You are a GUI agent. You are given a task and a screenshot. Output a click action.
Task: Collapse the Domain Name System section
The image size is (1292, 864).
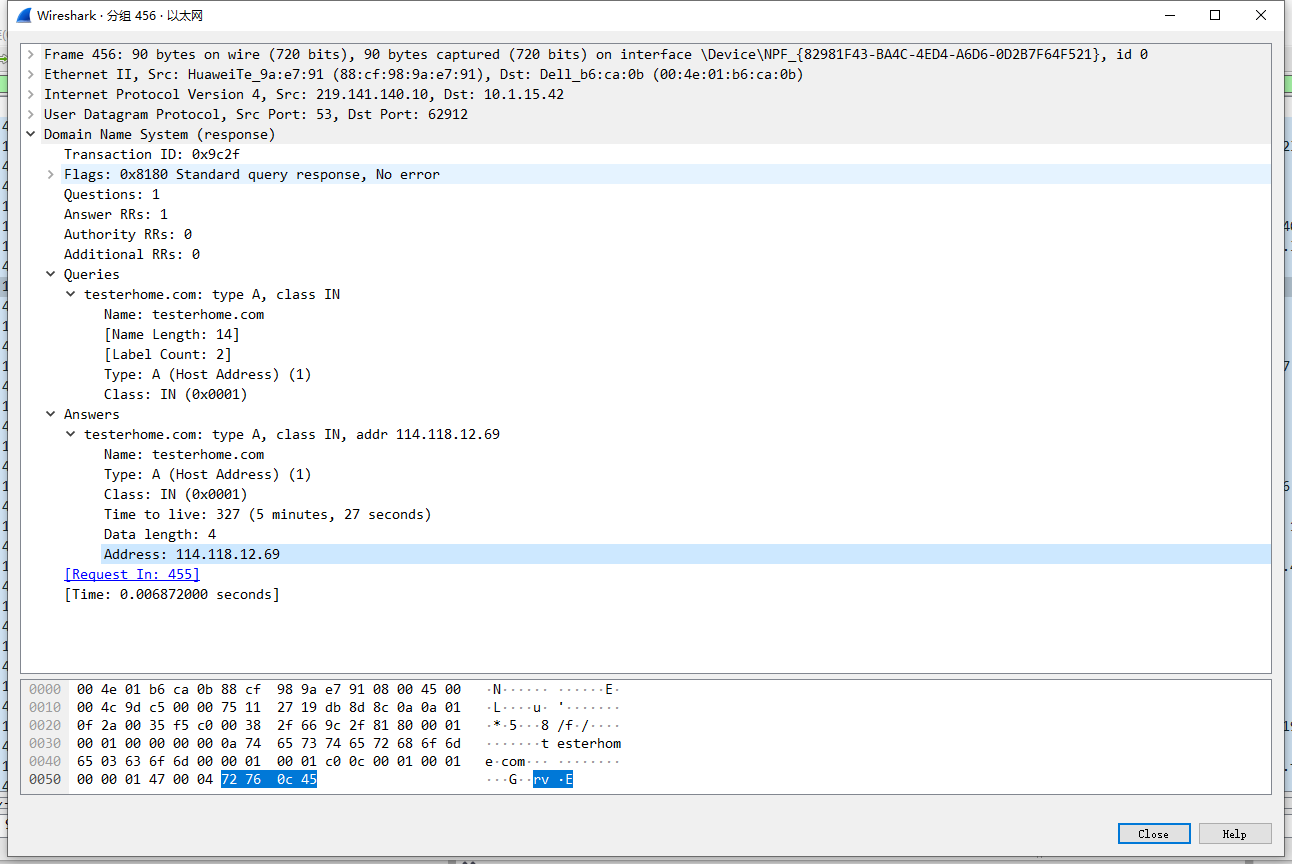[31, 134]
